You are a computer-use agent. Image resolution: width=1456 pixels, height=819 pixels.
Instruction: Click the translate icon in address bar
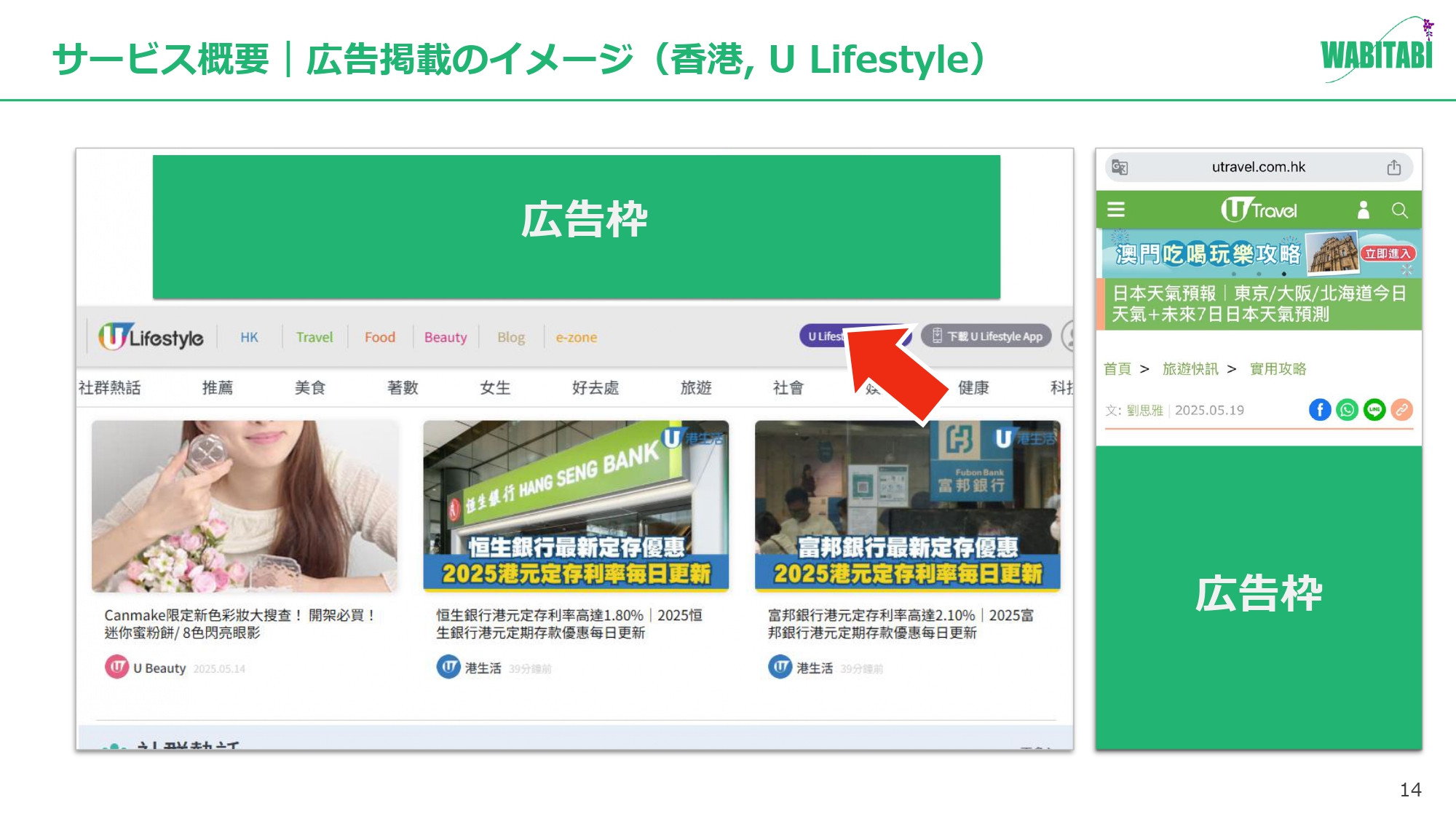coord(1120,167)
